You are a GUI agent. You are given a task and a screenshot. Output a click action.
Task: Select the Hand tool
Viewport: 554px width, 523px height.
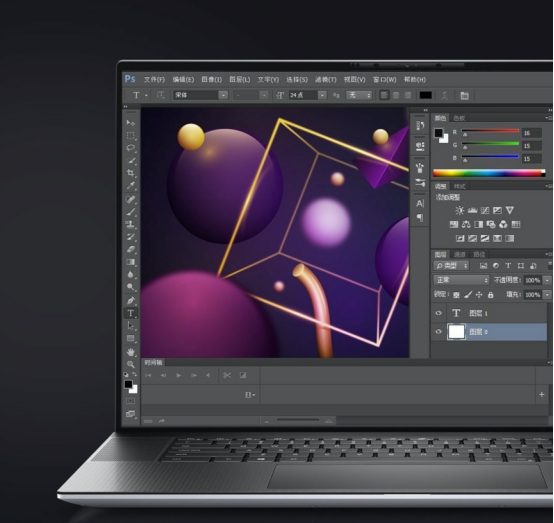click(x=131, y=352)
